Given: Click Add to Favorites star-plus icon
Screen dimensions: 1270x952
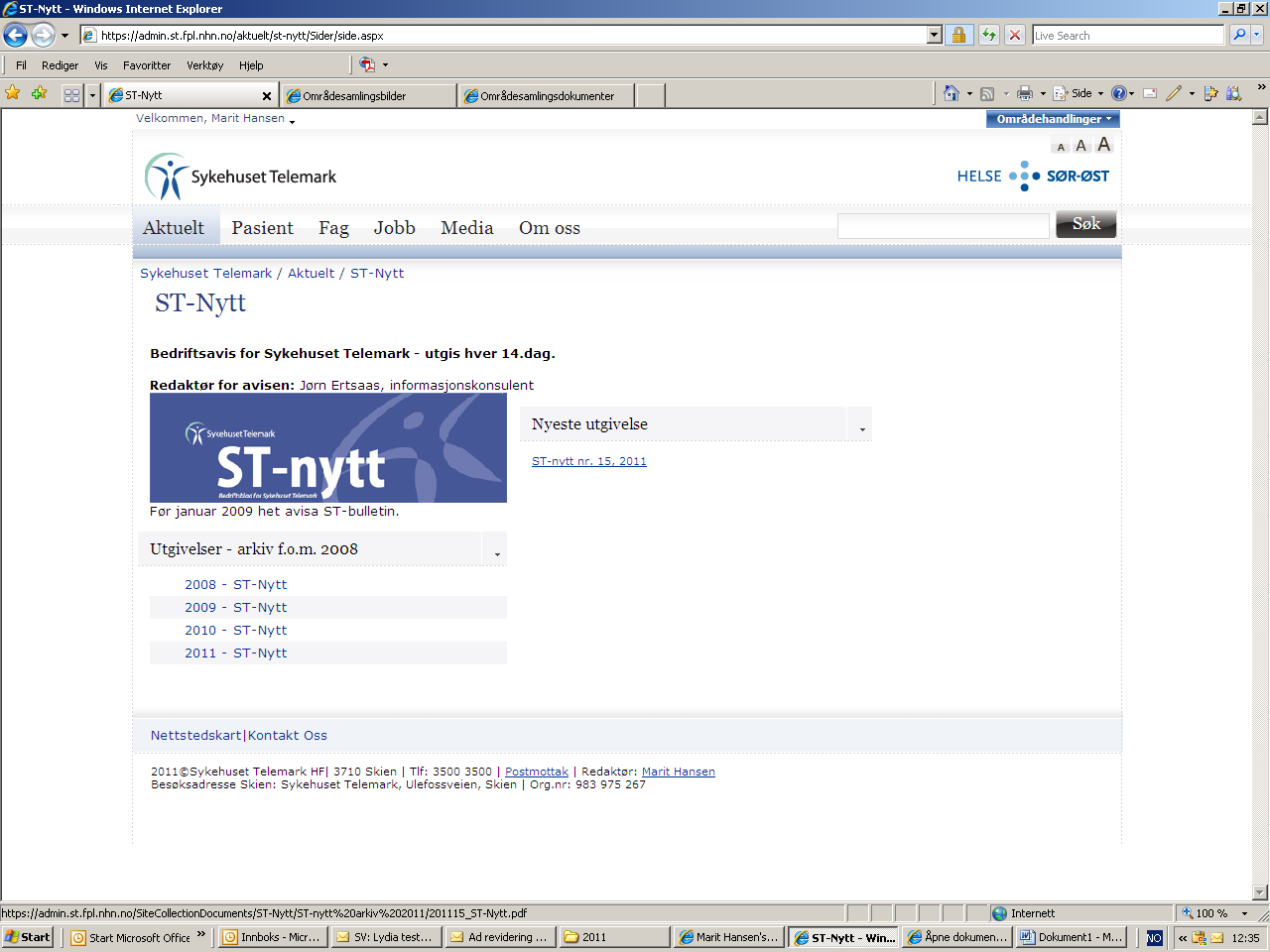Looking at the screenshot, I should pyautogui.click(x=39, y=93).
